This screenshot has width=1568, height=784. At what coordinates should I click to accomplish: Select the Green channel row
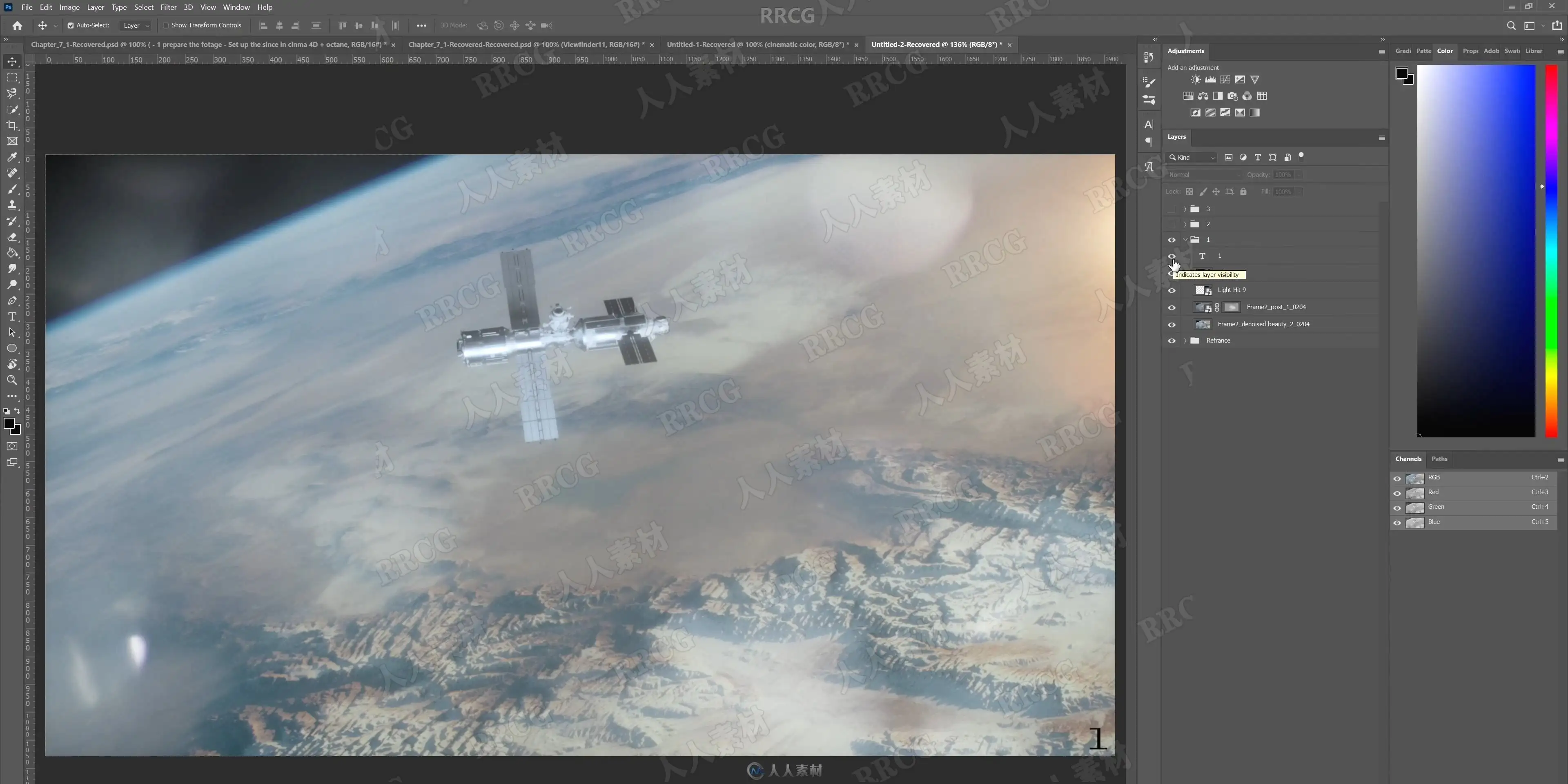point(1474,507)
